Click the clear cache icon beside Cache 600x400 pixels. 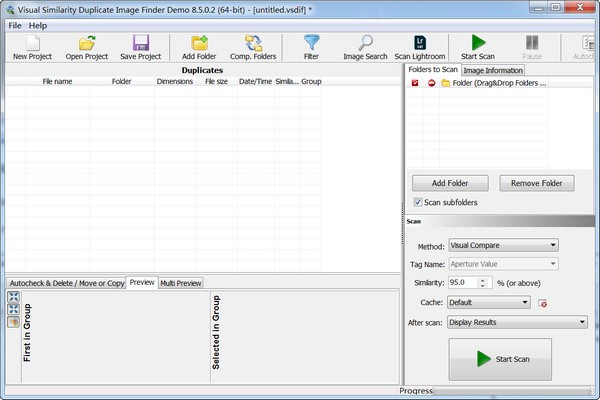tap(543, 303)
